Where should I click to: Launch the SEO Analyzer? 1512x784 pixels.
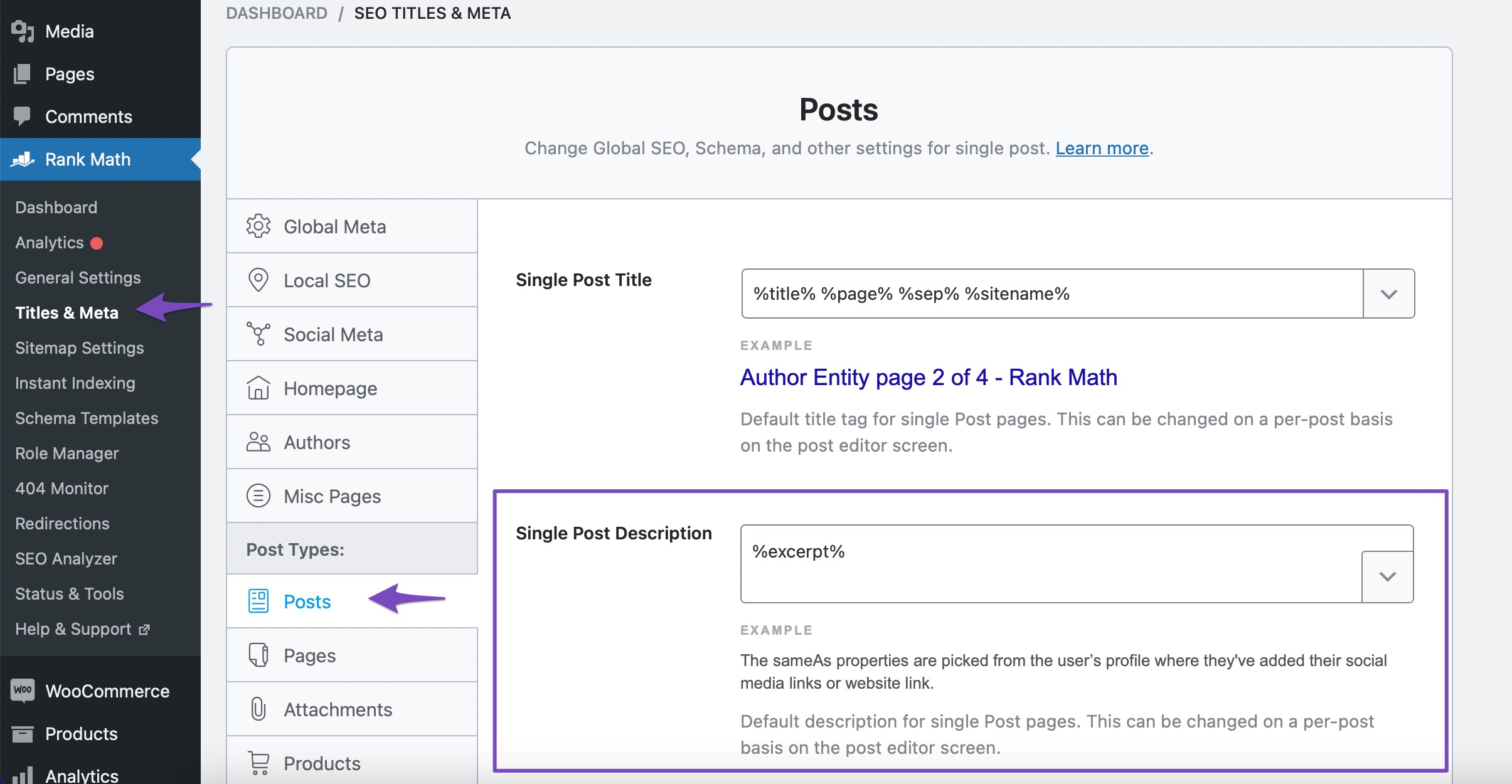66,559
